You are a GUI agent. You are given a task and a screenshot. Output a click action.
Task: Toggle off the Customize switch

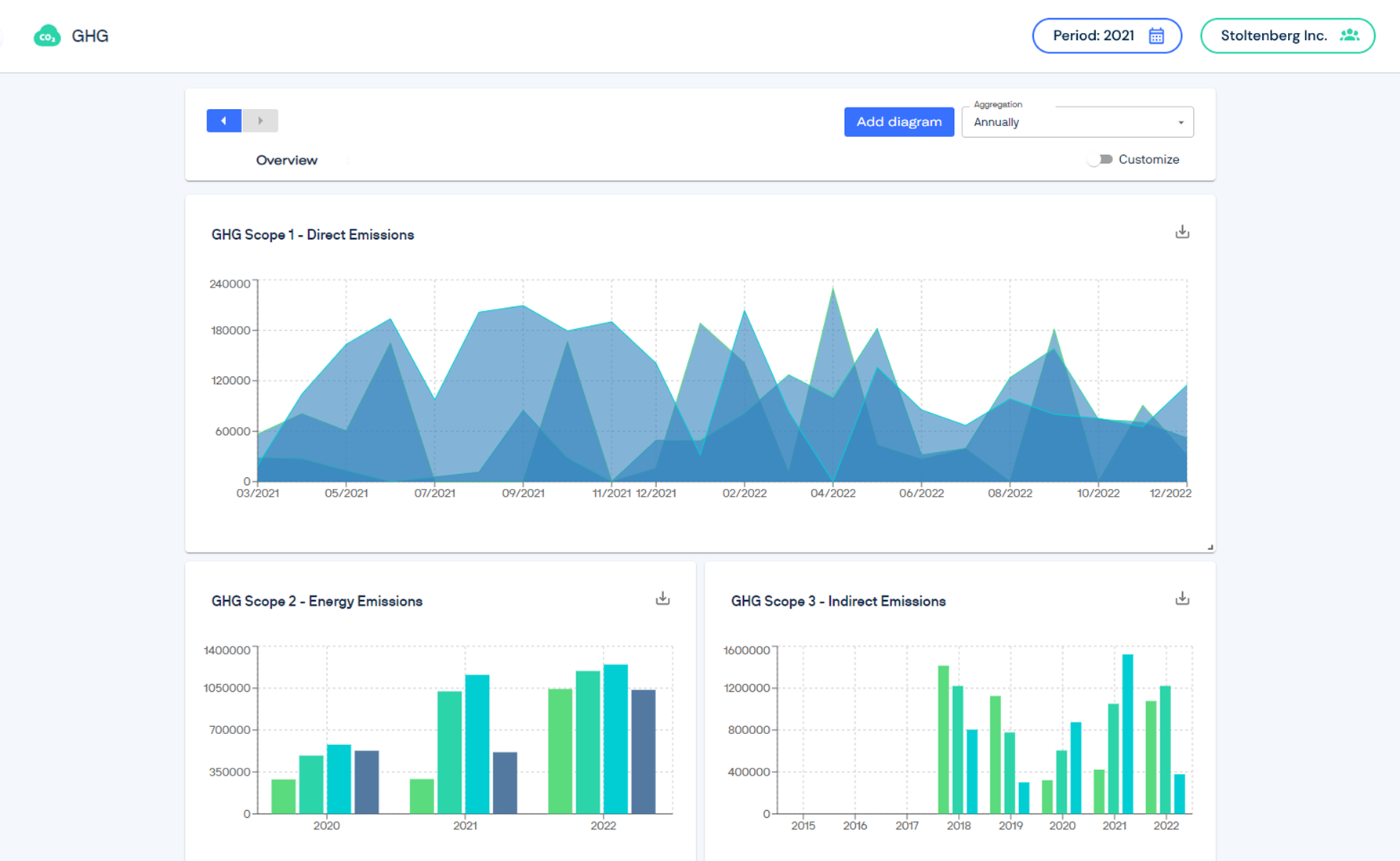(1101, 159)
